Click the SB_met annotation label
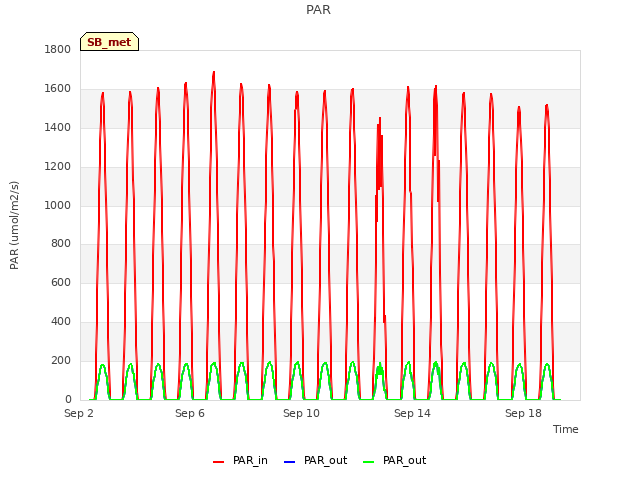This screenshot has width=640, height=480. pyautogui.click(x=109, y=42)
